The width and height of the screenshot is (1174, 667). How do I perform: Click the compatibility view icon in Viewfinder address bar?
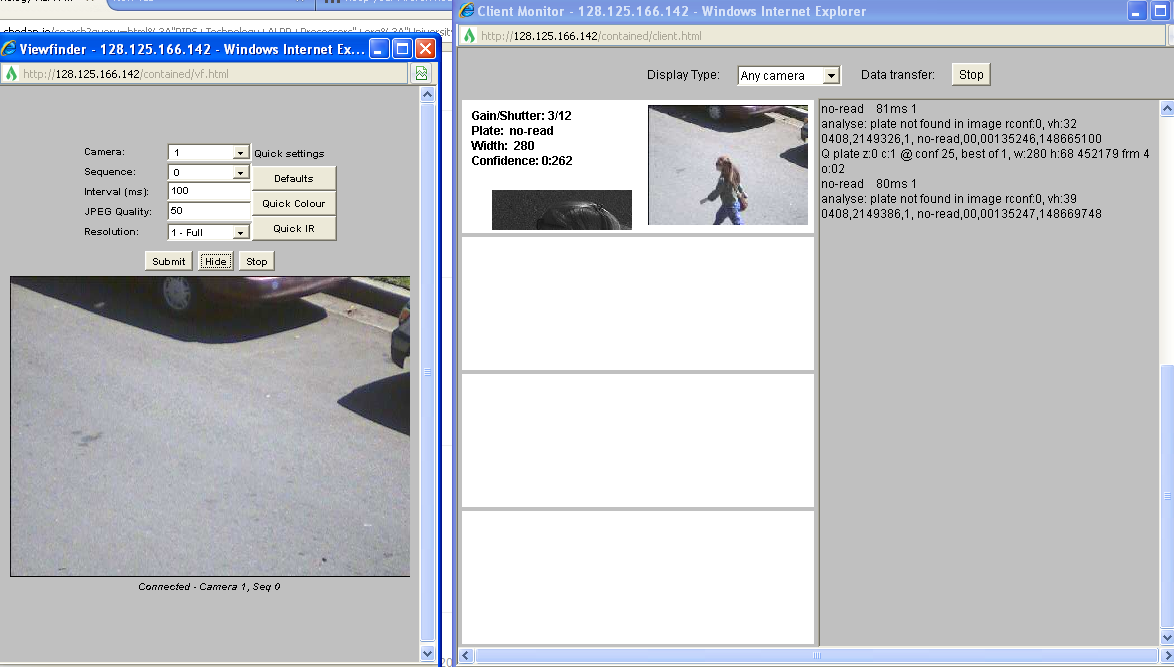coord(422,74)
